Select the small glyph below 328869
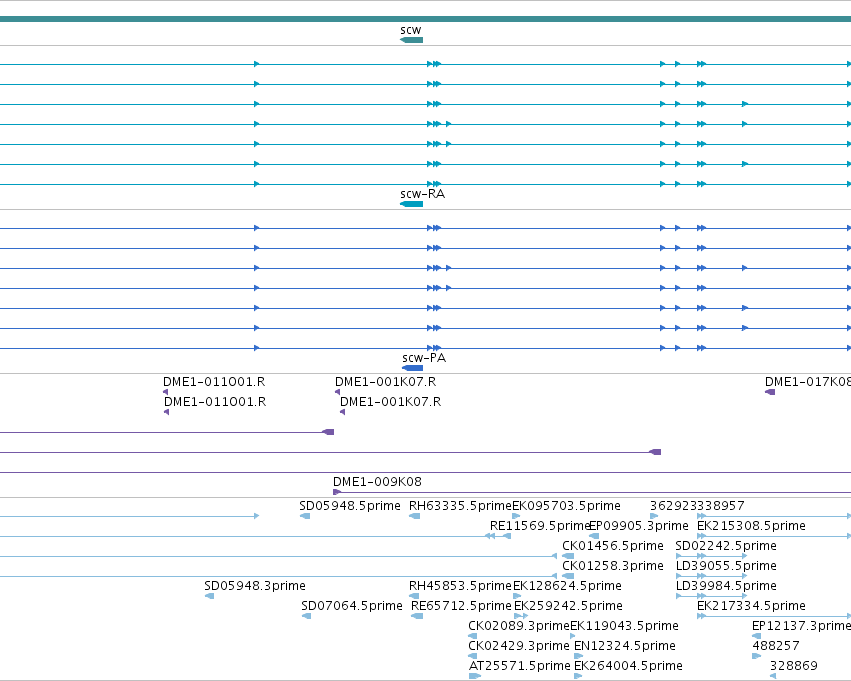Screen dimensions: 851x681 coord(773,676)
